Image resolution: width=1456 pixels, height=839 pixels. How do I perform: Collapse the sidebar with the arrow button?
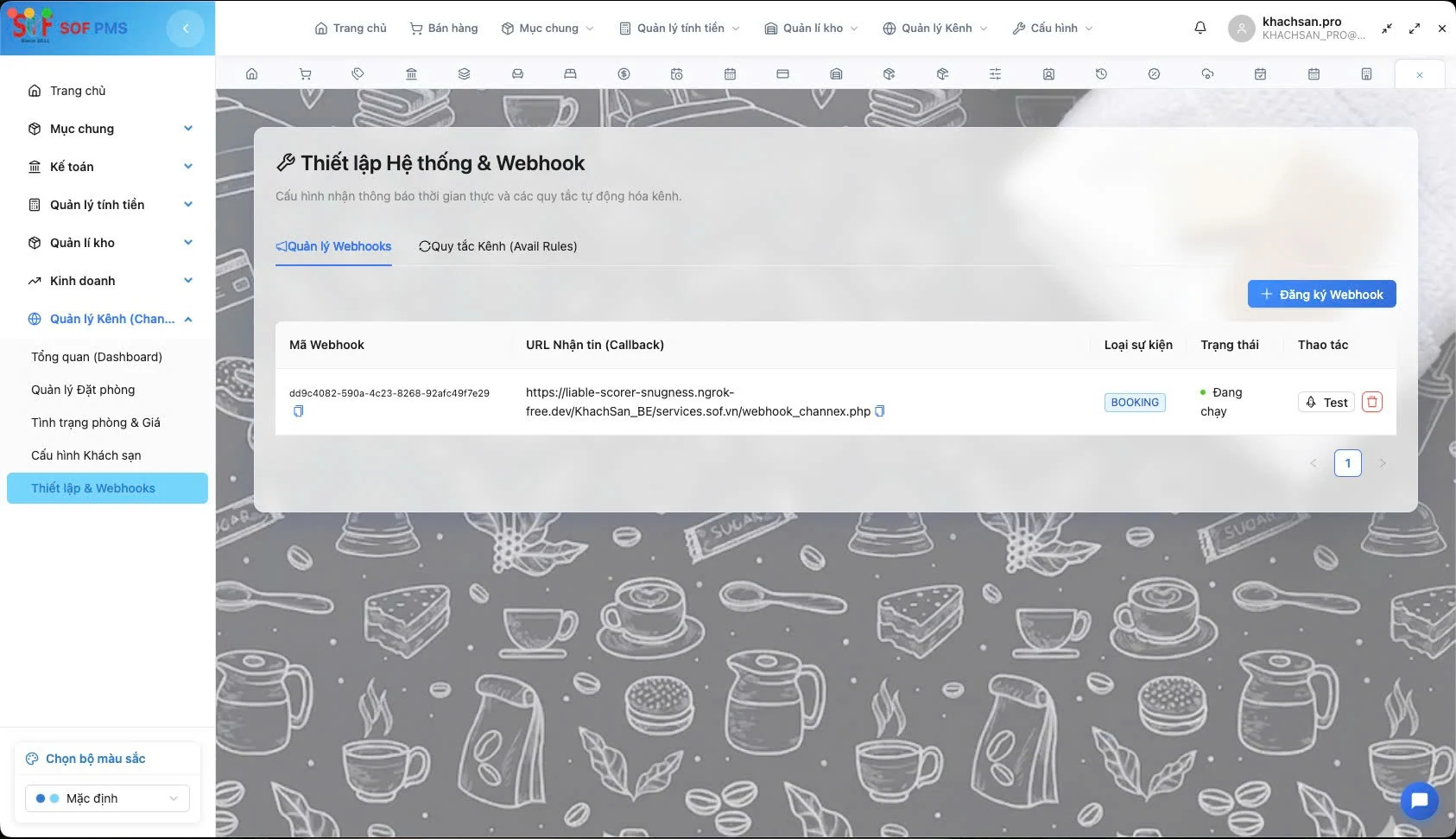point(186,29)
